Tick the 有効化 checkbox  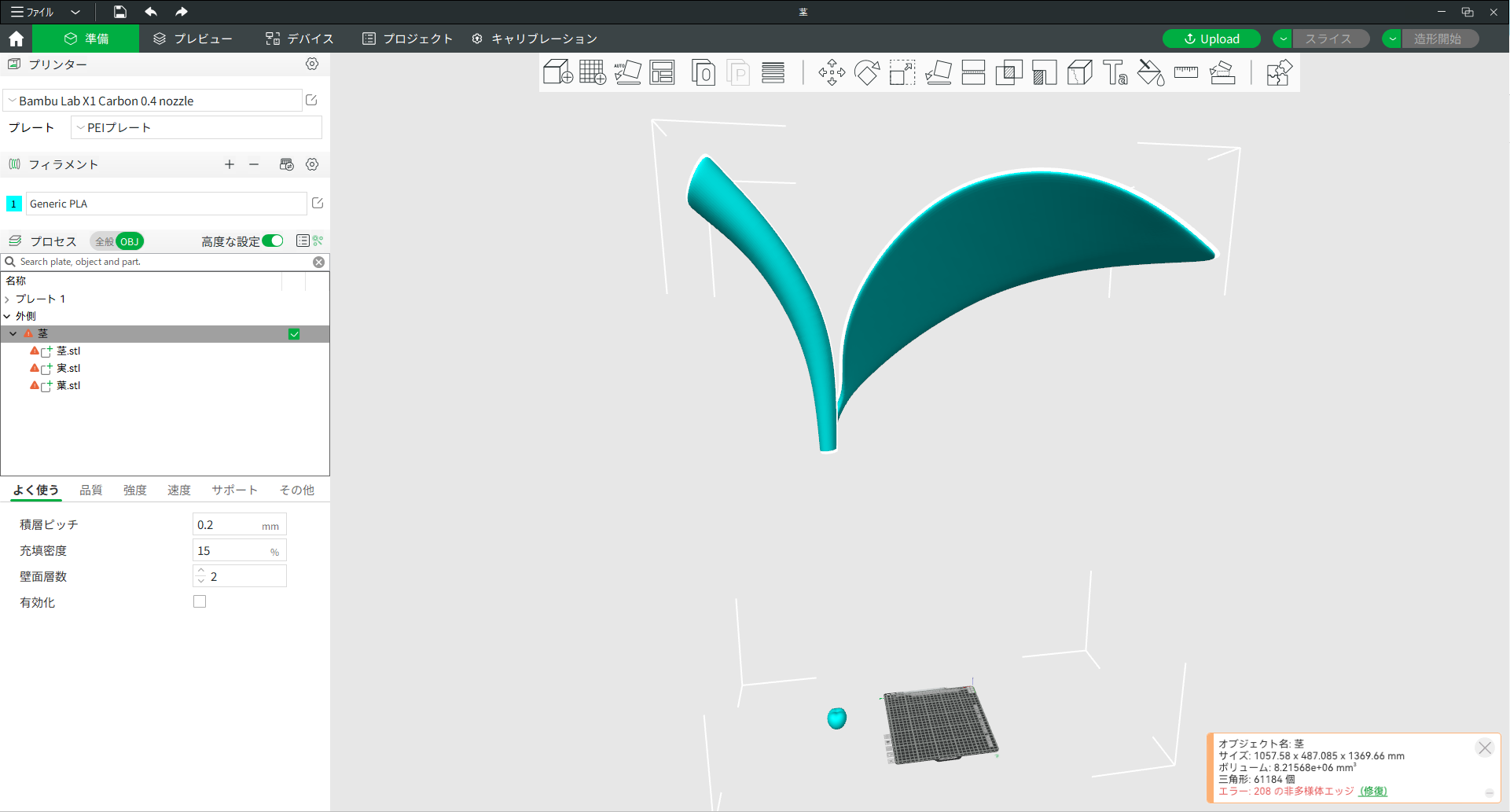coord(200,601)
